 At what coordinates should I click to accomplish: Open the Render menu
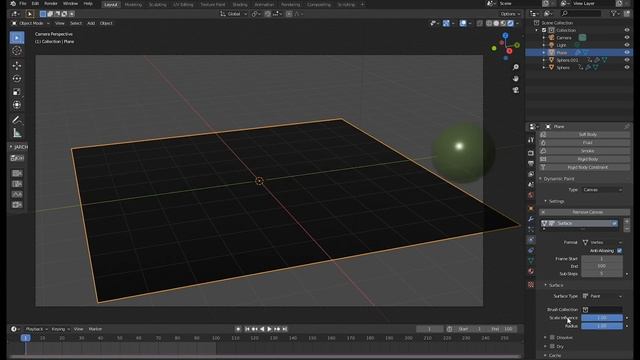pos(51,4)
